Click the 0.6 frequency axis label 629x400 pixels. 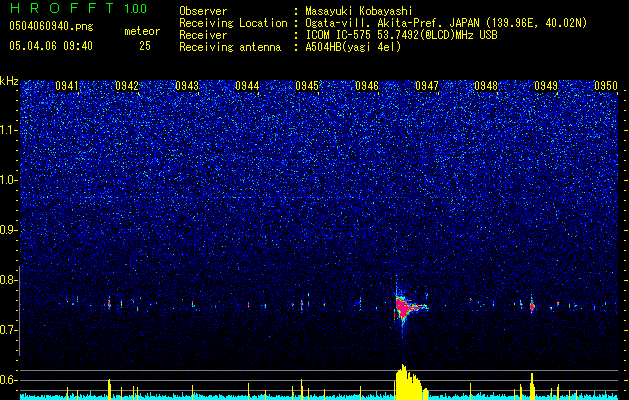(x=8, y=380)
